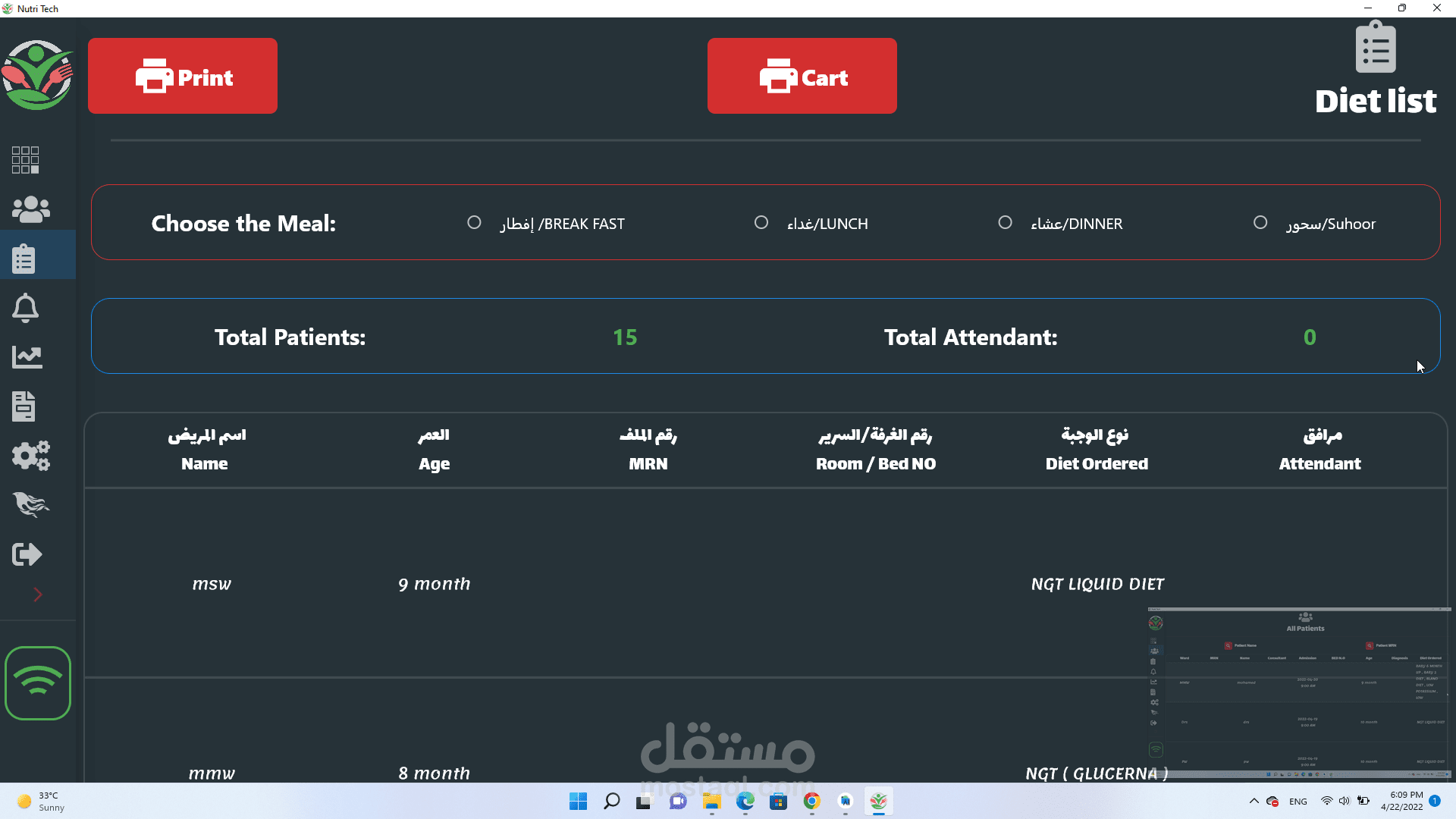Click the red Cart button
The image size is (1456, 819).
(x=802, y=76)
